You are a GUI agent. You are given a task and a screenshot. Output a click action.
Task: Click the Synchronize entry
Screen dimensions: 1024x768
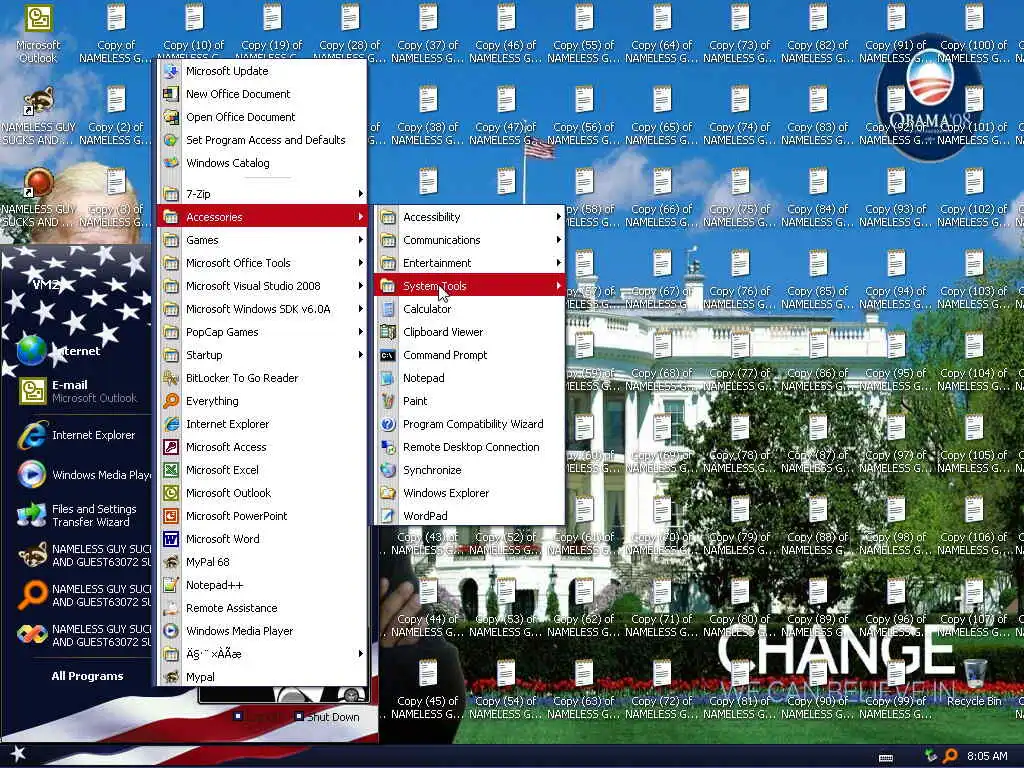coord(469,470)
